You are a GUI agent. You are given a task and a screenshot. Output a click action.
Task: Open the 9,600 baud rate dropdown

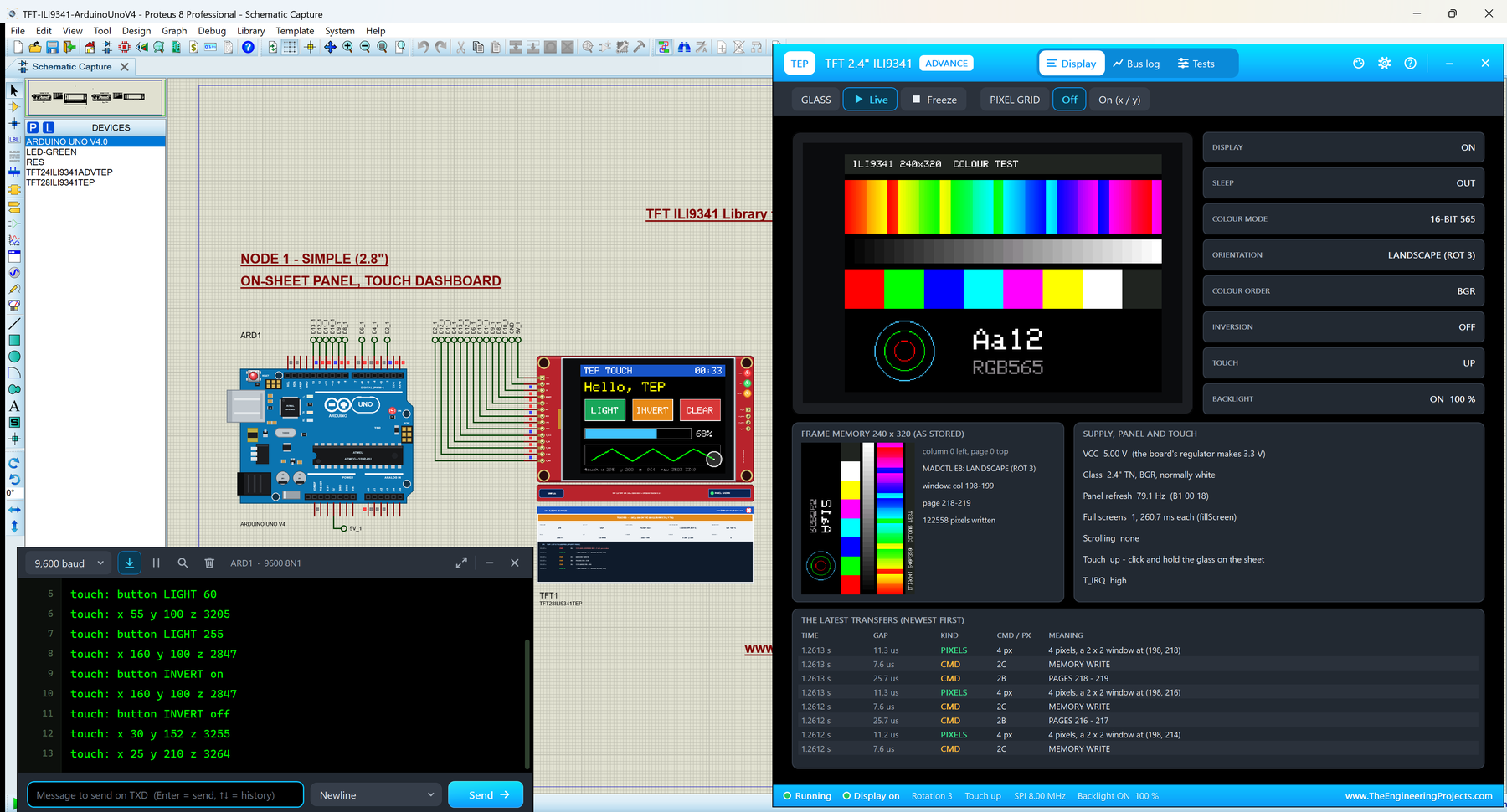[69, 563]
